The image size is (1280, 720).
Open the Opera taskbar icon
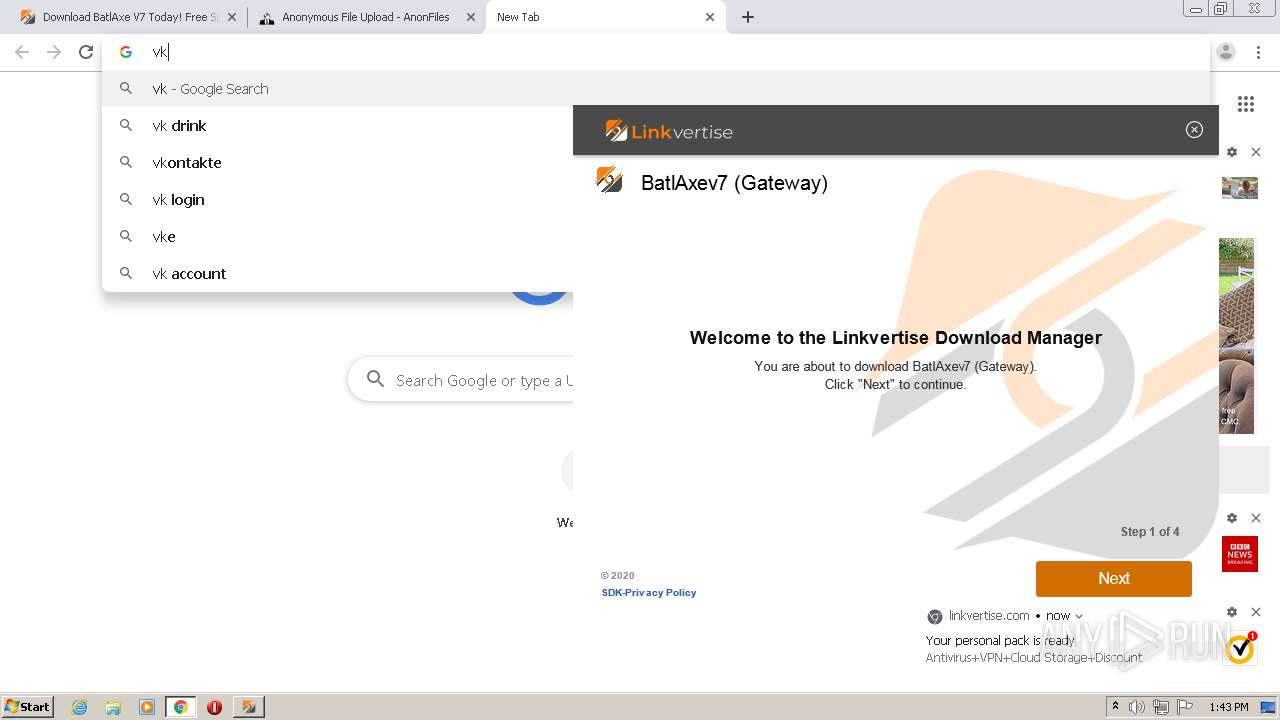pyautogui.click(x=214, y=707)
